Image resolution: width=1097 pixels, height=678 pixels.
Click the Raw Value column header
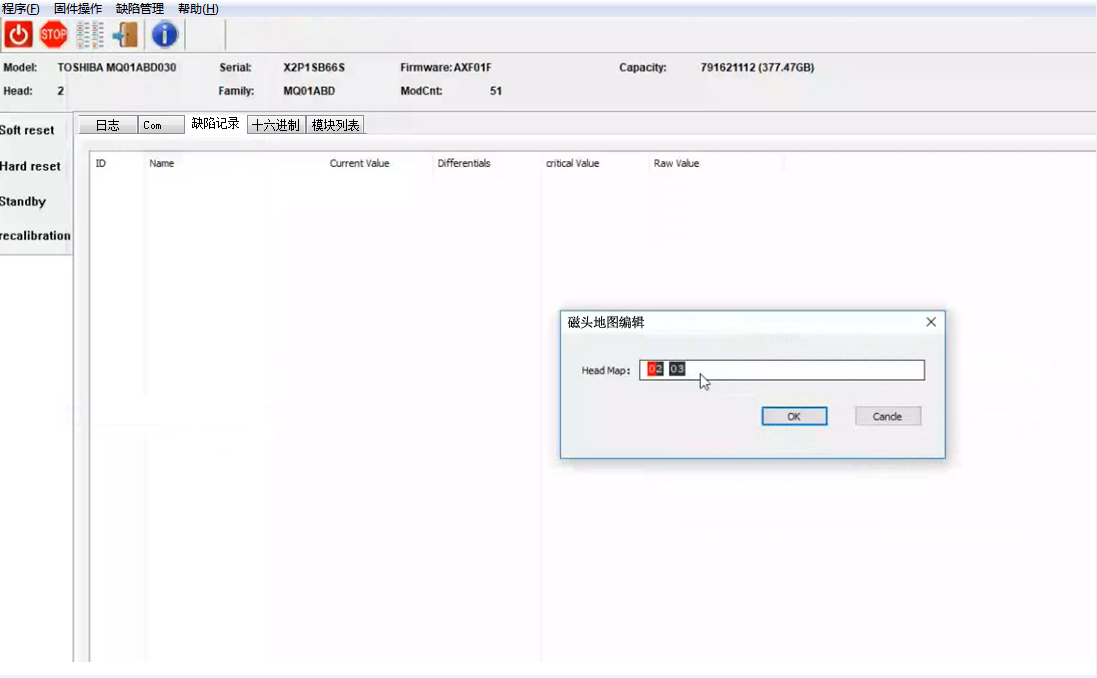(677, 163)
